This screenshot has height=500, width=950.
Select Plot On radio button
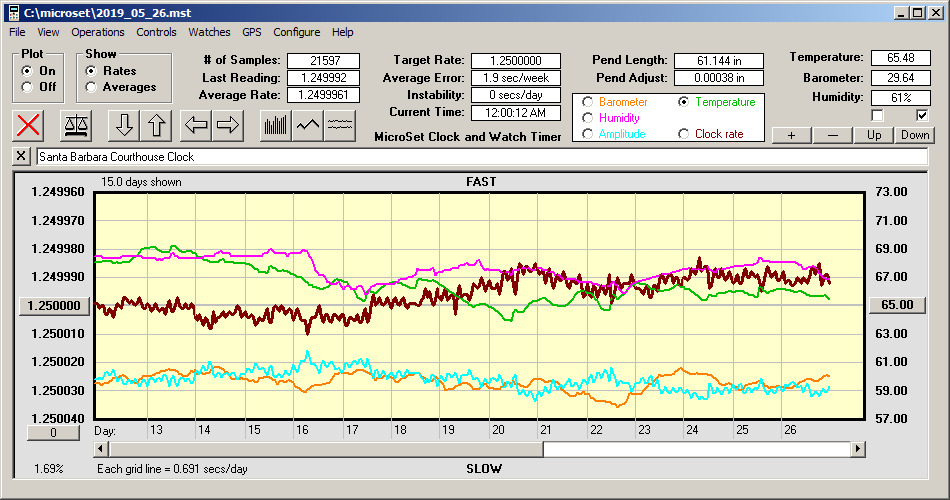click(27, 71)
